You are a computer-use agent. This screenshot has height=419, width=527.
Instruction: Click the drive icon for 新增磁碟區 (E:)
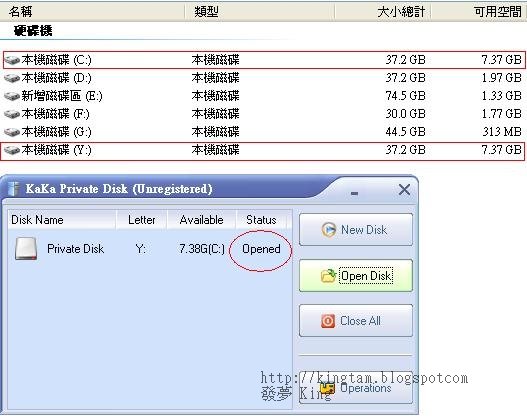pyautogui.click(x=12, y=96)
